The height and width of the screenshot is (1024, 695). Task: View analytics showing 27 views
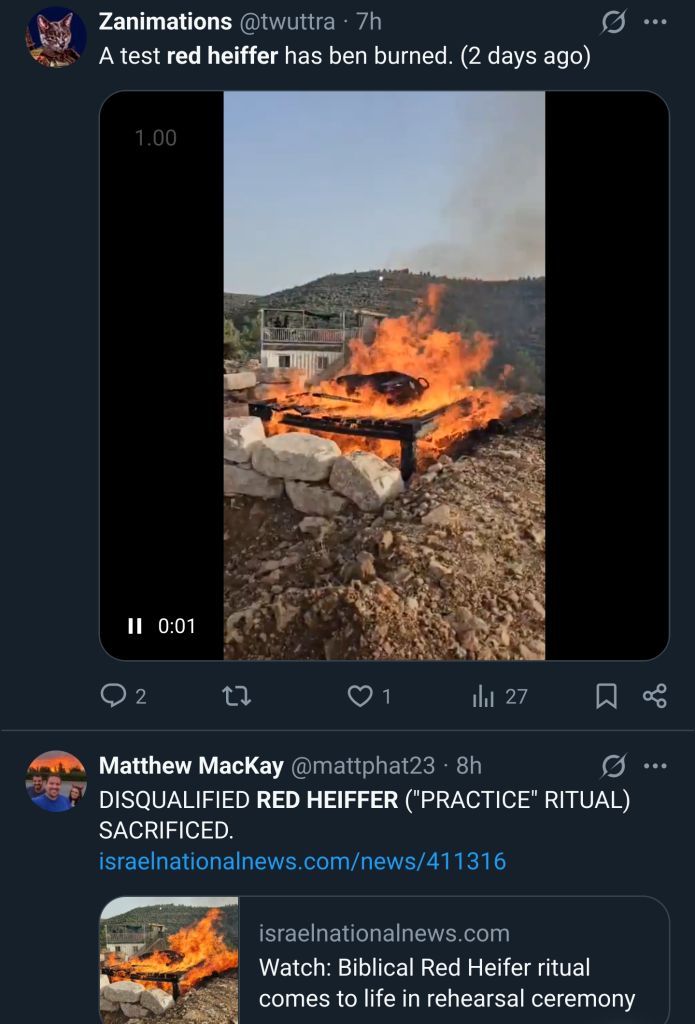(x=499, y=696)
